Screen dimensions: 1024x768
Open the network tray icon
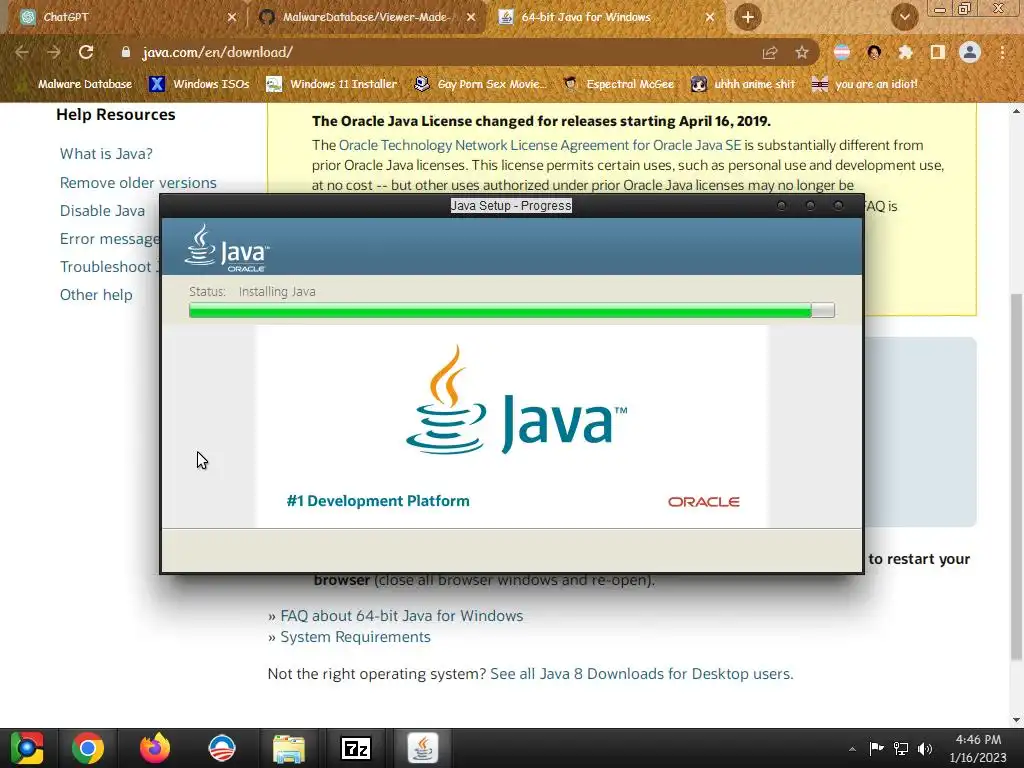[x=901, y=748]
